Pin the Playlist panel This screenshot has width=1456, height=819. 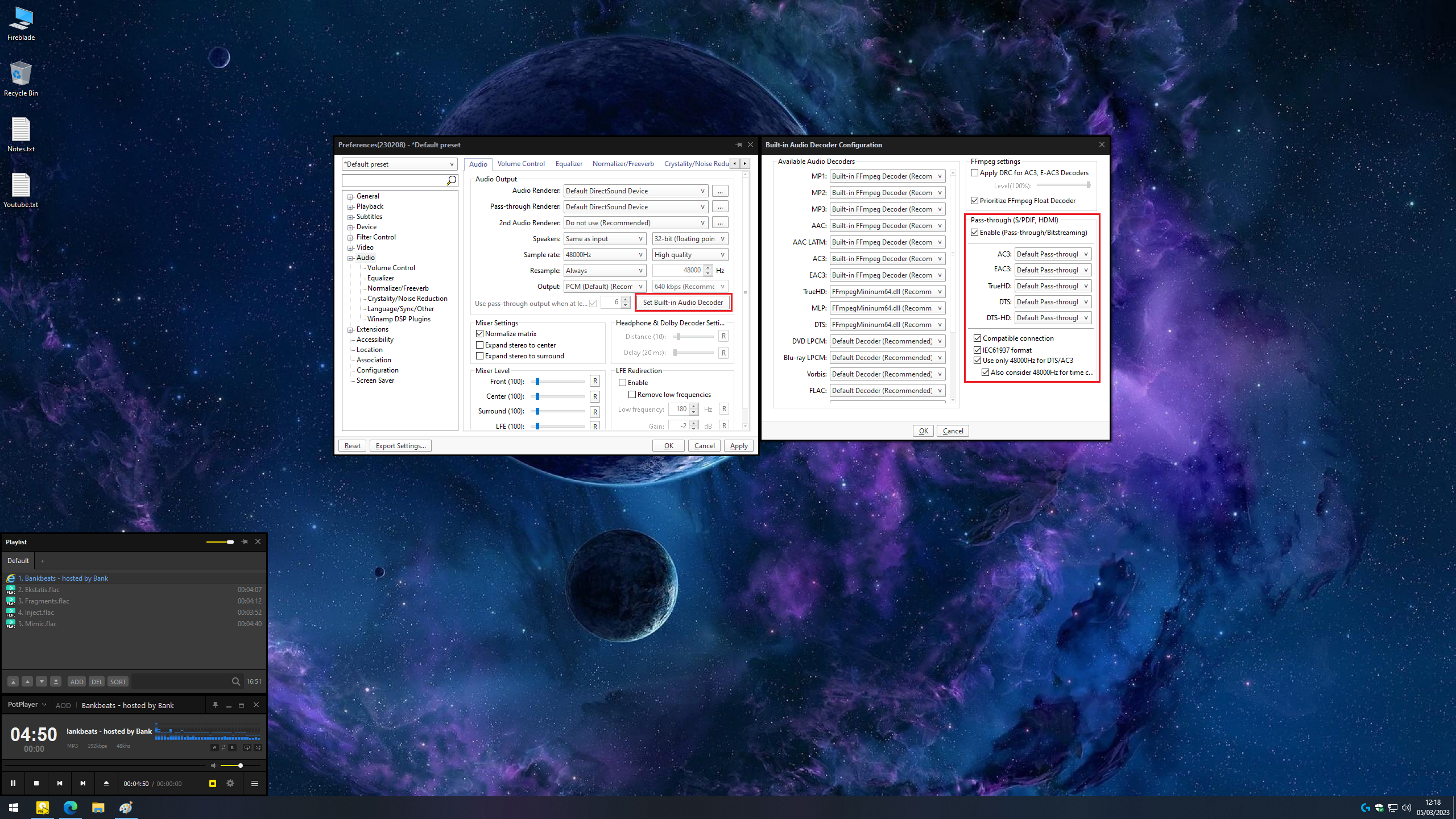[245, 542]
